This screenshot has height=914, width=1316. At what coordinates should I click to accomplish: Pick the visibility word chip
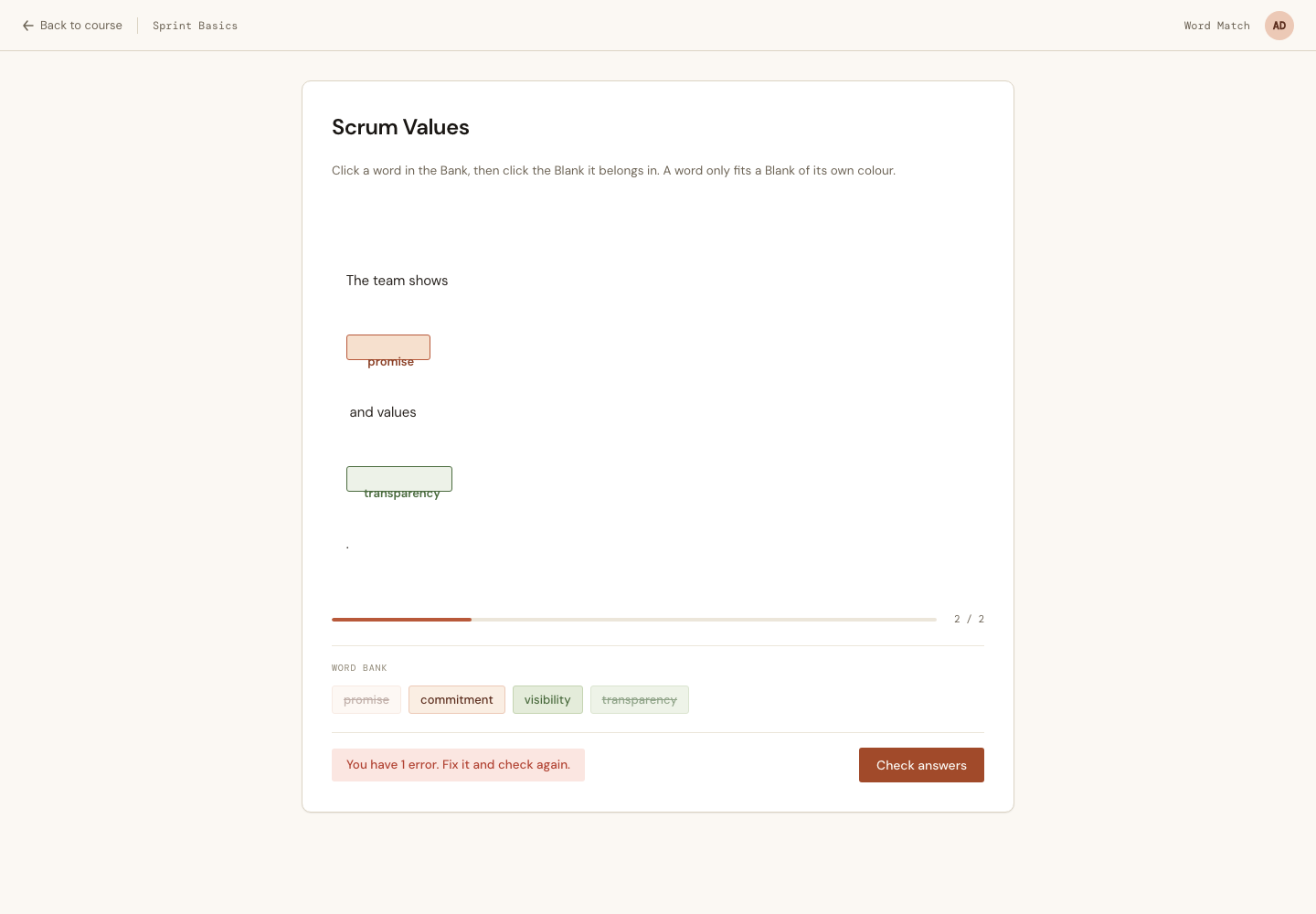(x=547, y=700)
